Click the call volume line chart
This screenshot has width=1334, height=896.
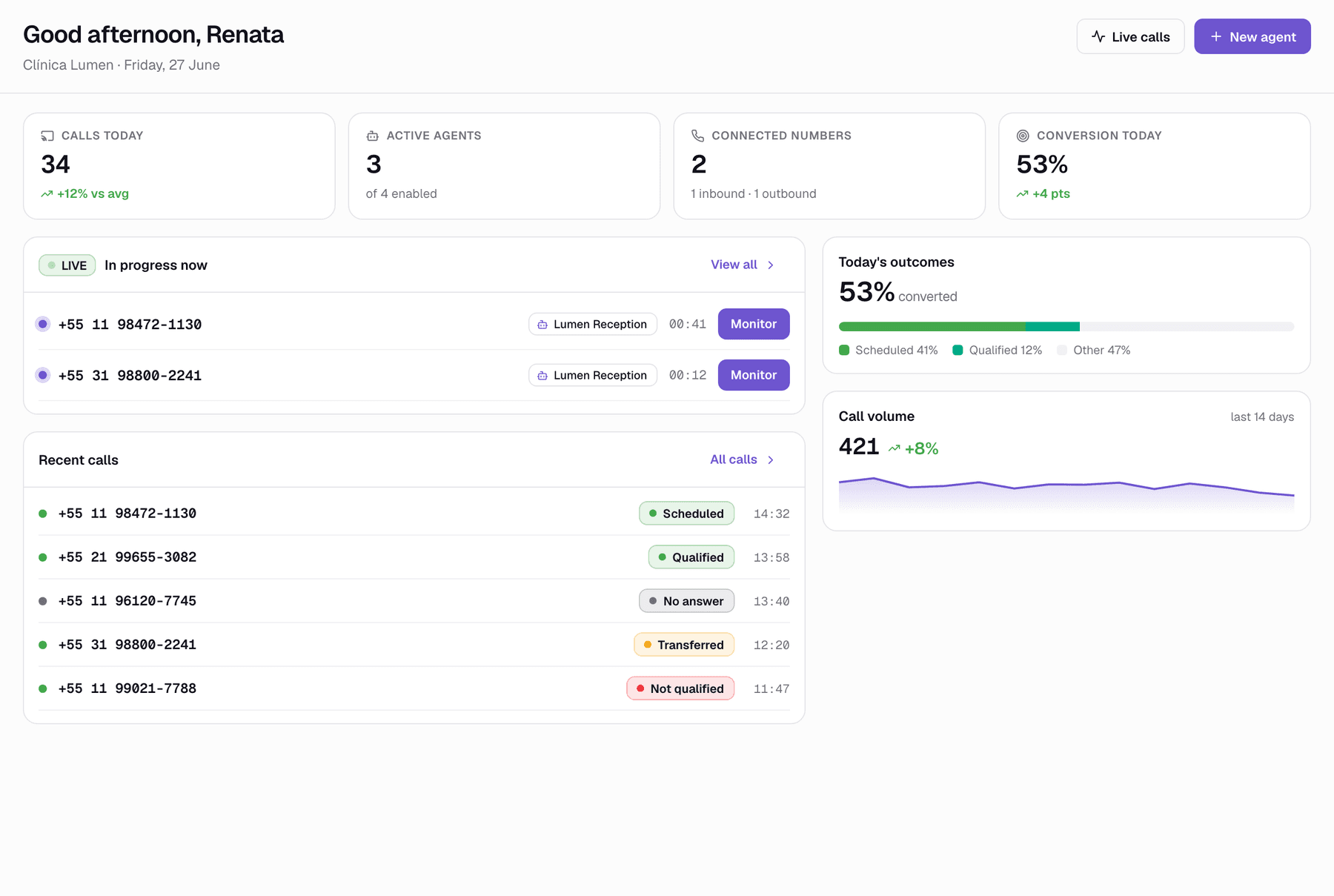point(1066,494)
